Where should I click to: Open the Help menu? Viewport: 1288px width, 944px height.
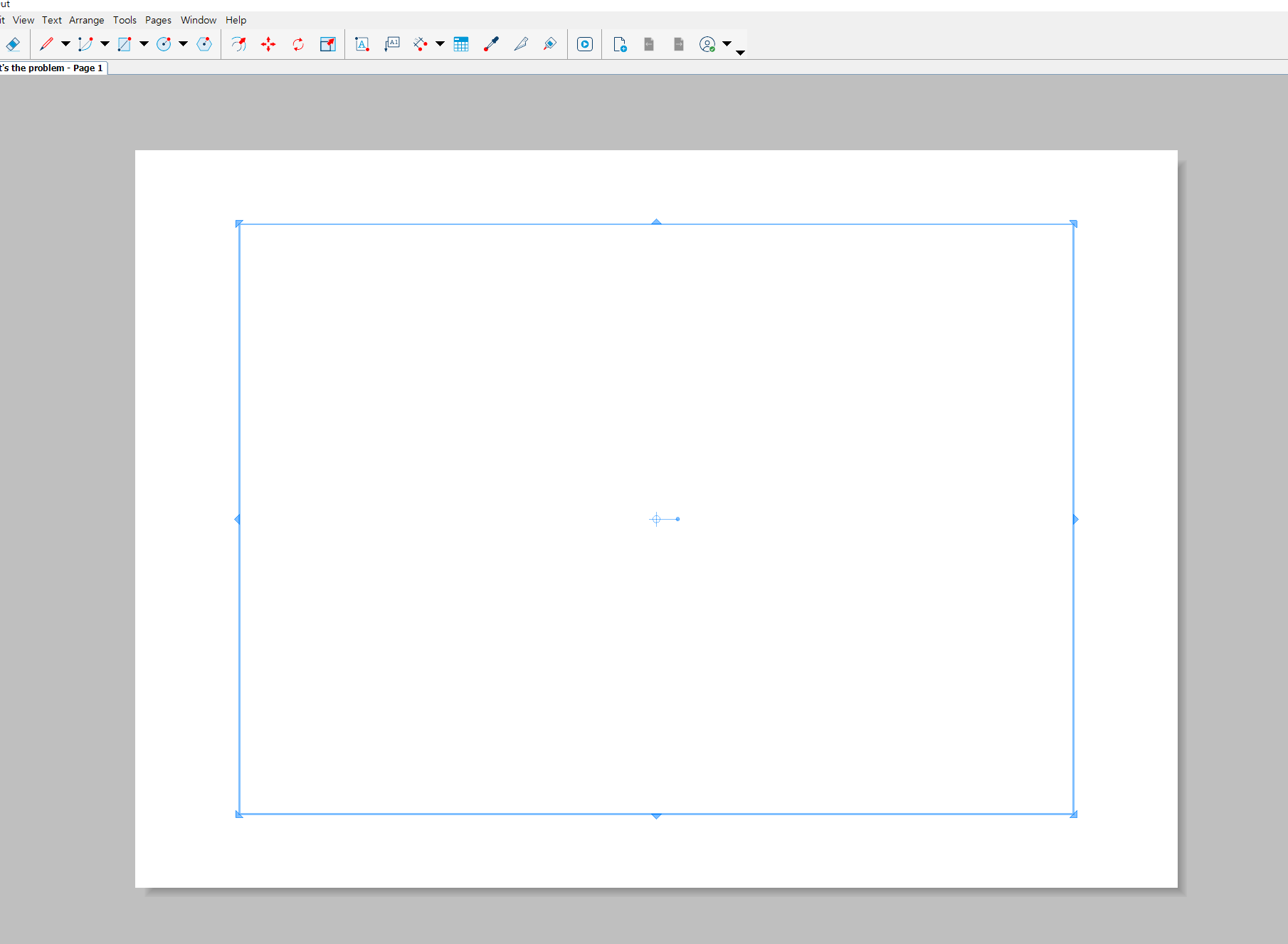(236, 20)
